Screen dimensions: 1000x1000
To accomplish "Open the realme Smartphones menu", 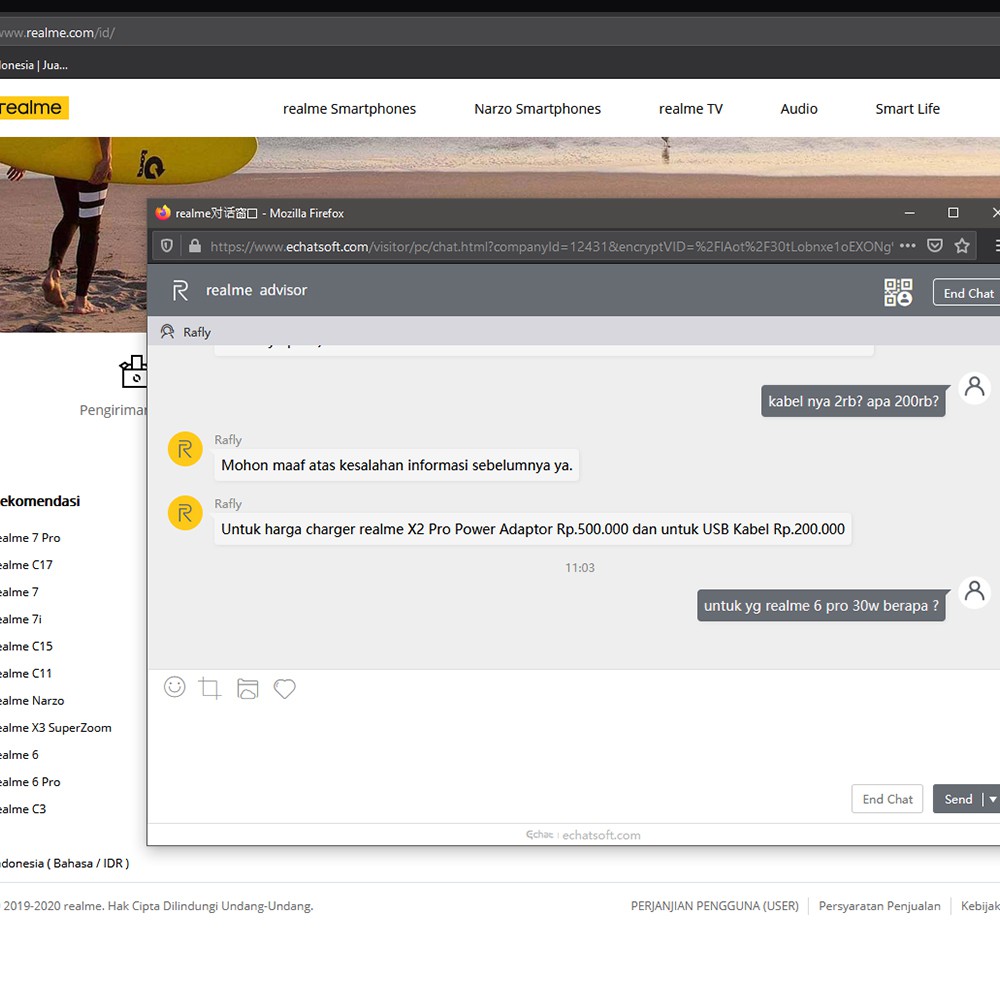I will coord(349,109).
